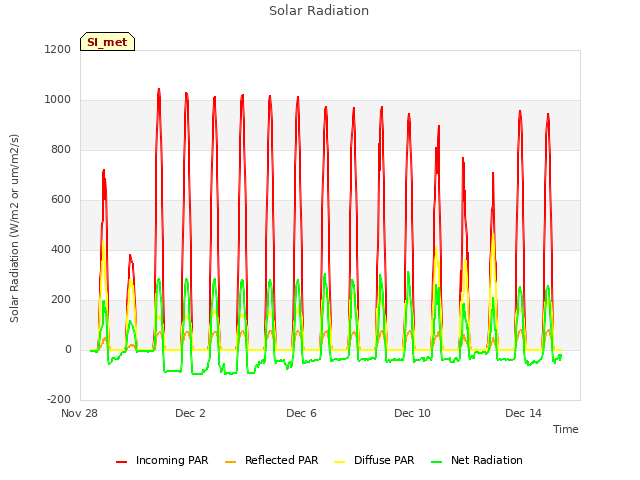This screenshot has height=480, width=640.
Task: Click the 0 y-axis tick label
Action: [x=68, y=350]
